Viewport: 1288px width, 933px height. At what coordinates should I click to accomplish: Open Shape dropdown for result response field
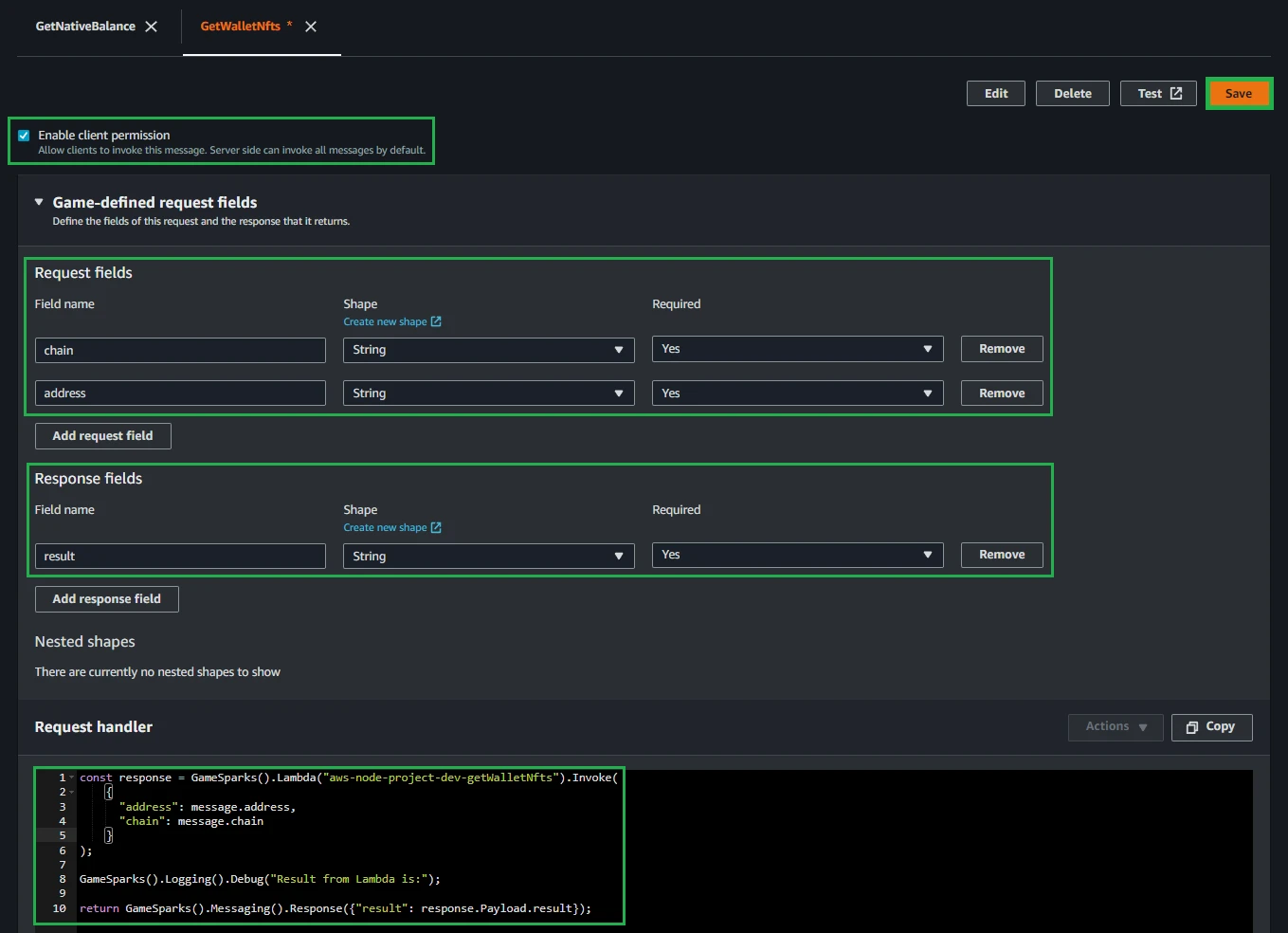(488, 557)
